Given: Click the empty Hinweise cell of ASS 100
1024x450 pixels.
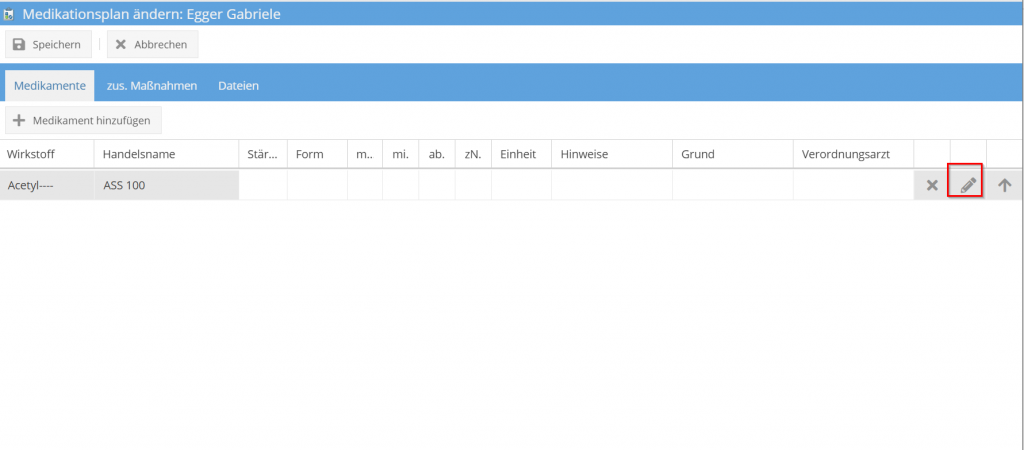Looking at the screenshot, I should [x=612, y=185].
